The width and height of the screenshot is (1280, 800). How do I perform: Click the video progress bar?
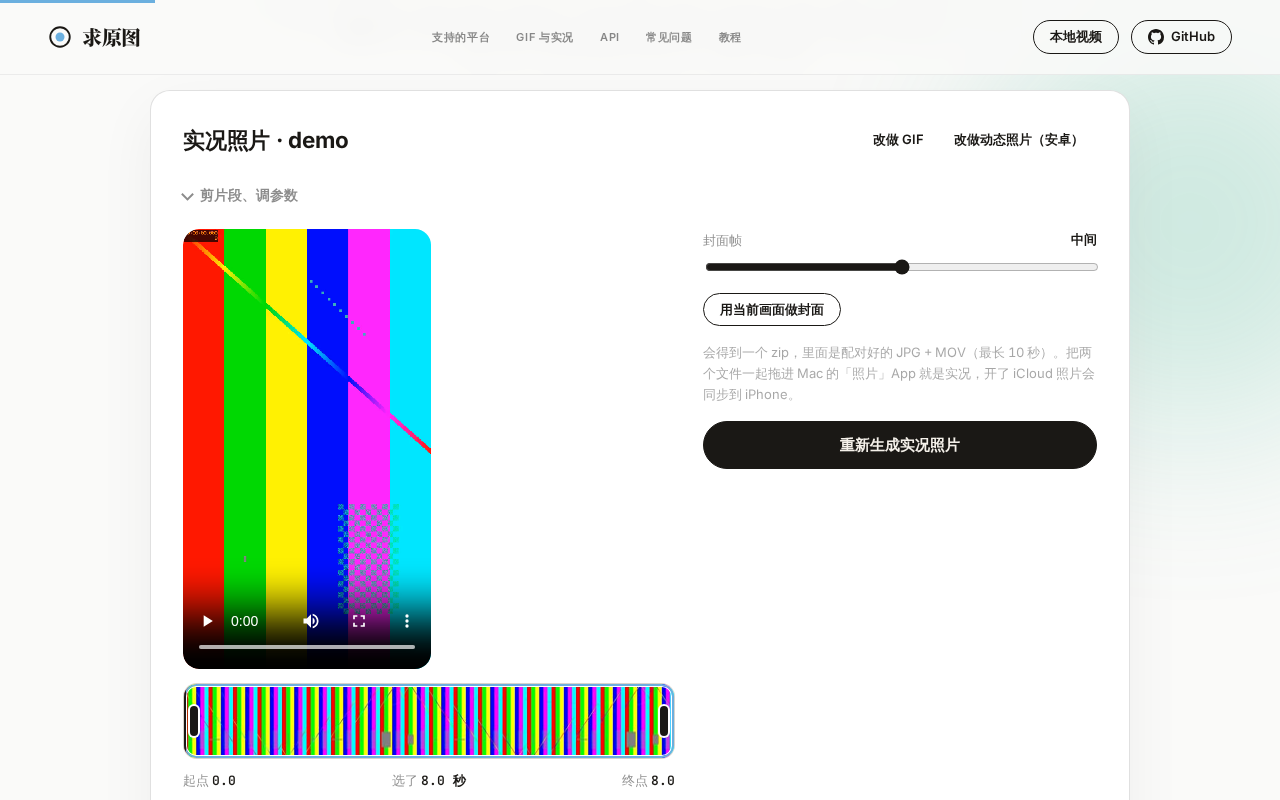(x=307, y=647)
